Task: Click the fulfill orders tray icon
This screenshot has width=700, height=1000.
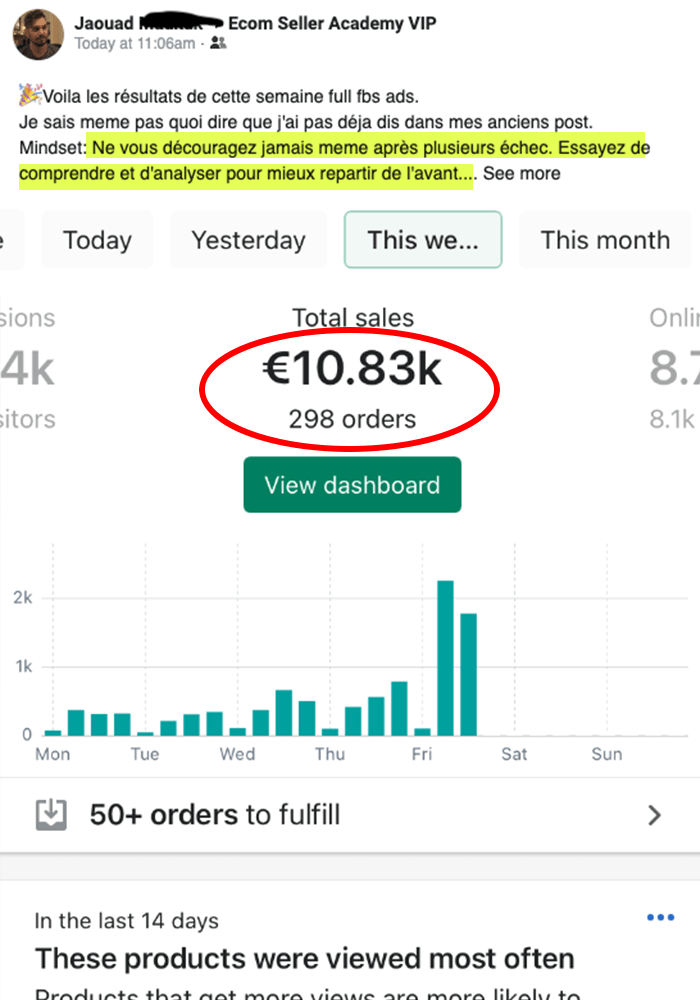Action: pyautogui.click(x=51, y=815)
